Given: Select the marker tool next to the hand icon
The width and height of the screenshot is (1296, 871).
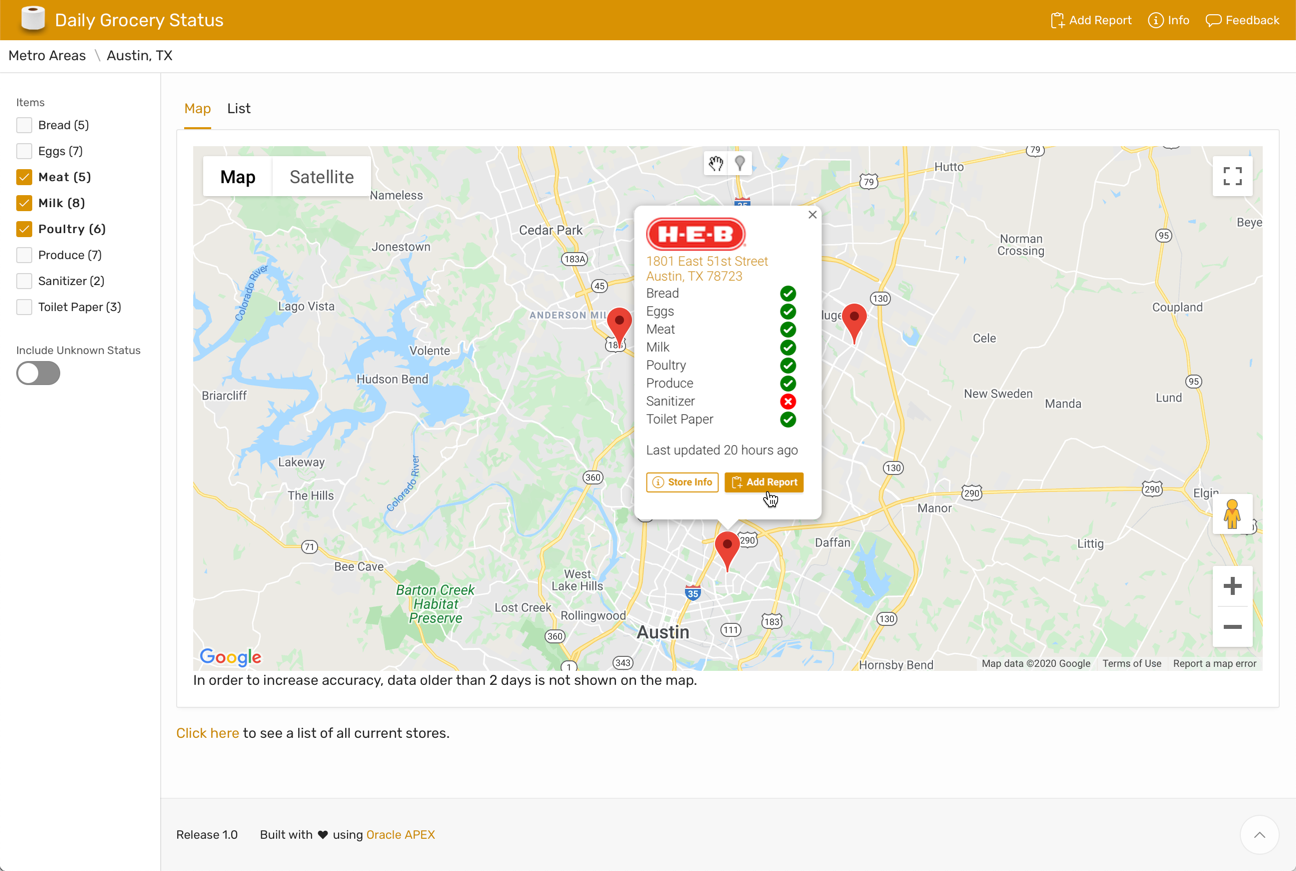Looking at the screenshot, I should tap(740, 162).
